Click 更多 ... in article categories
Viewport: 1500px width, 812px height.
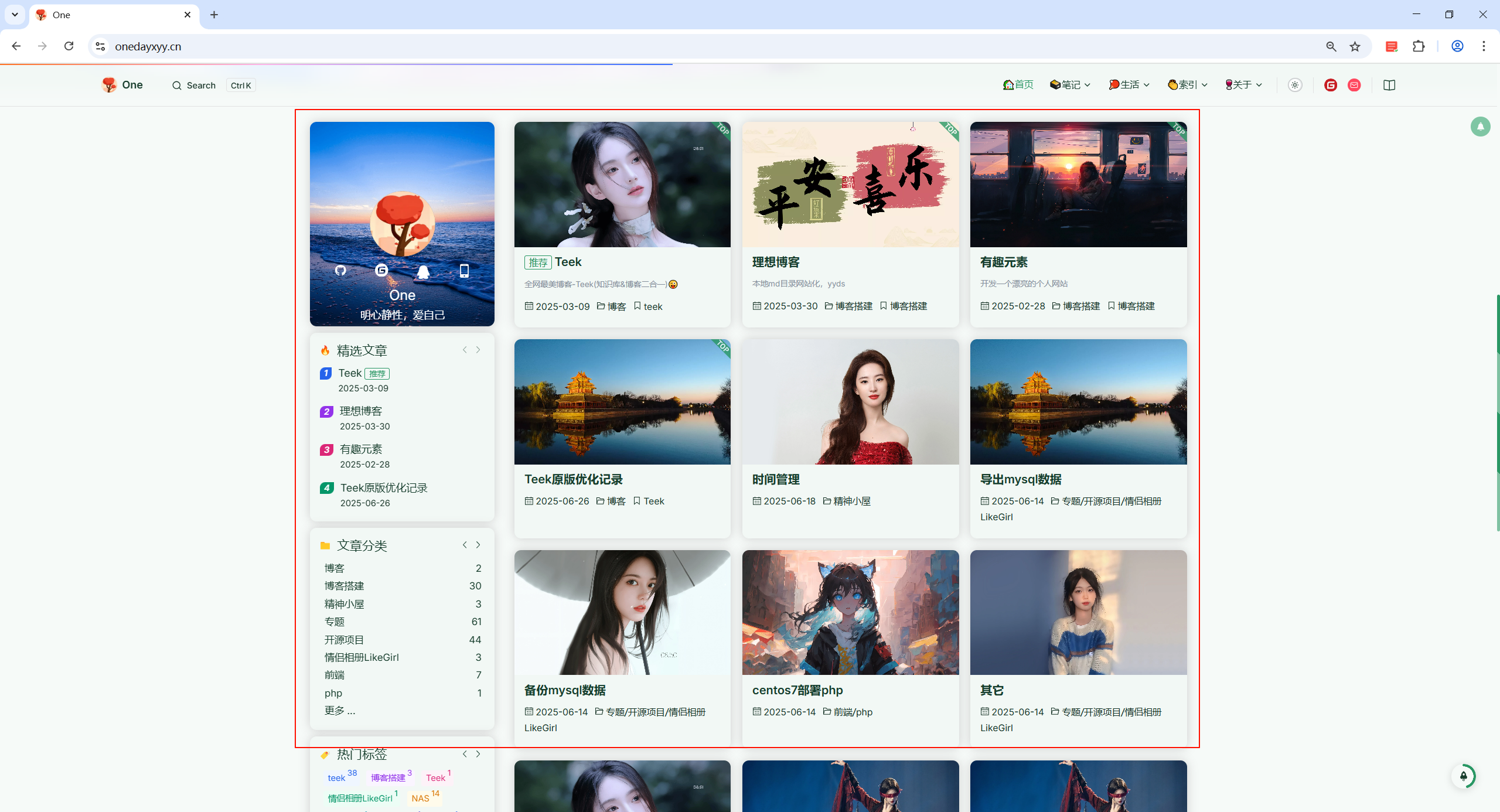[x=340, y=711]
